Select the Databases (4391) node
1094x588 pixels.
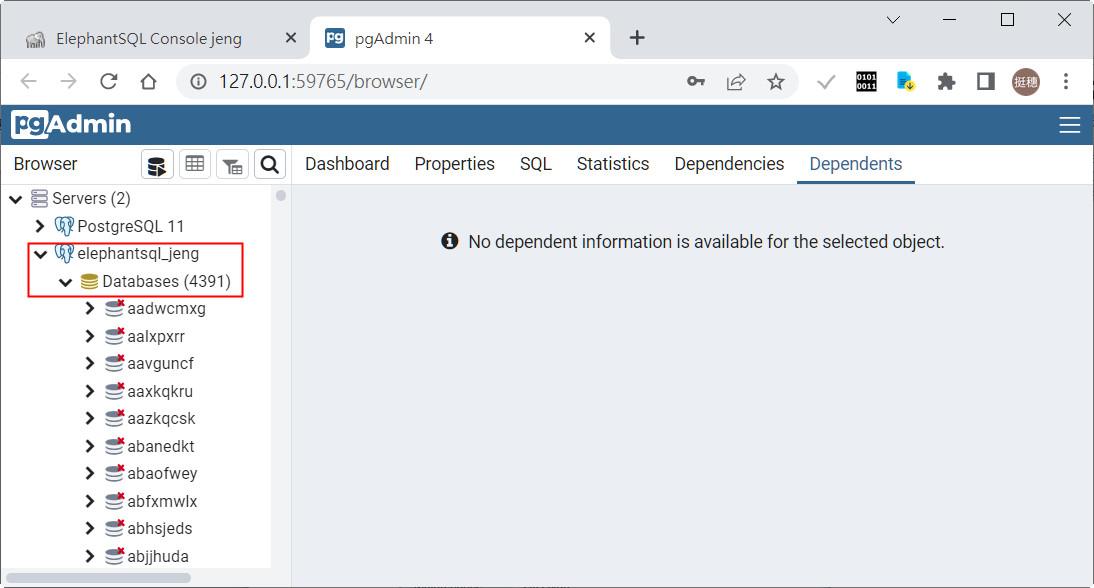pyautogui.click(x=166, y=282)
